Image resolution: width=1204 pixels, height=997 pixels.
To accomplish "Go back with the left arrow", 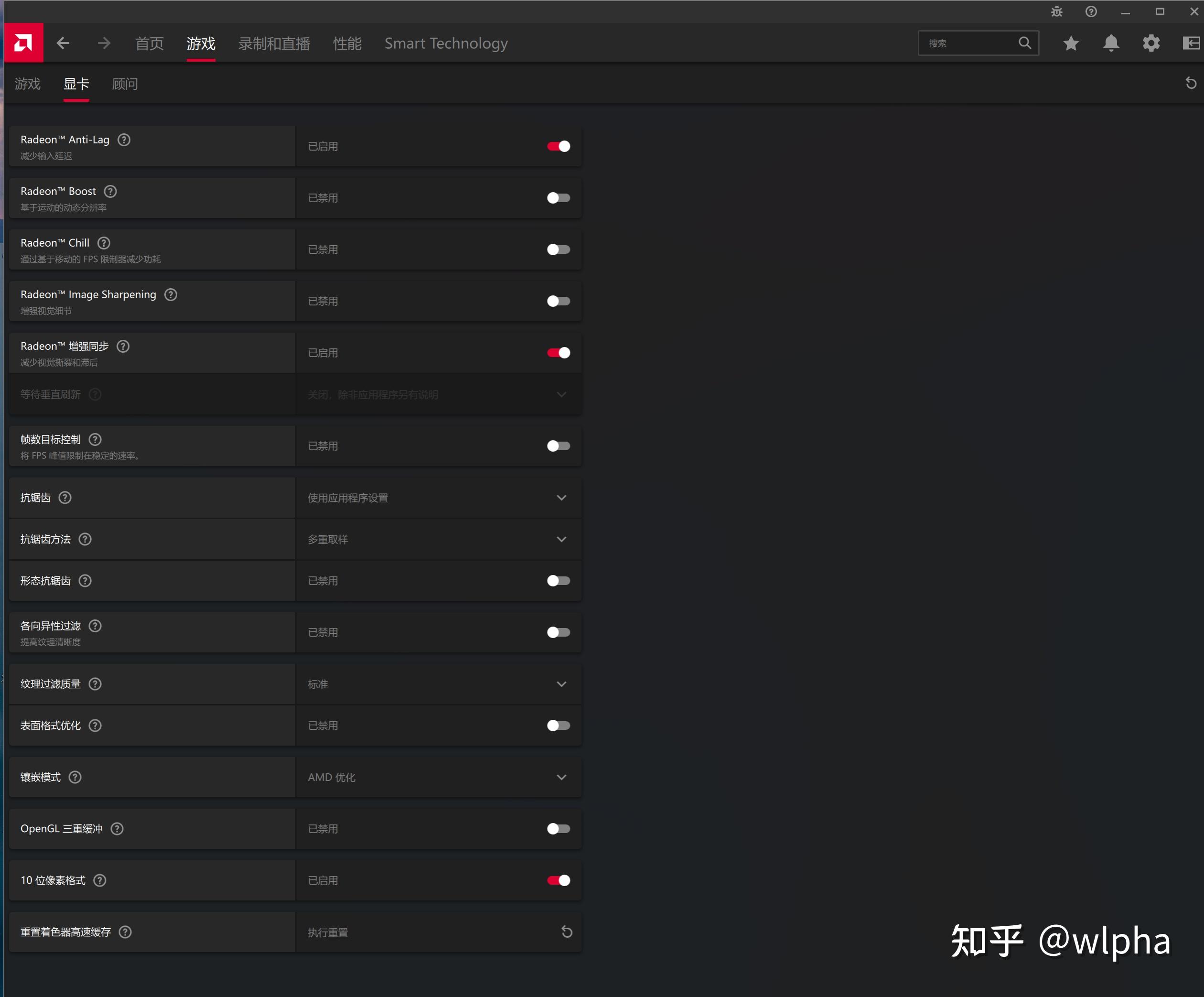I will click(63, 43).
